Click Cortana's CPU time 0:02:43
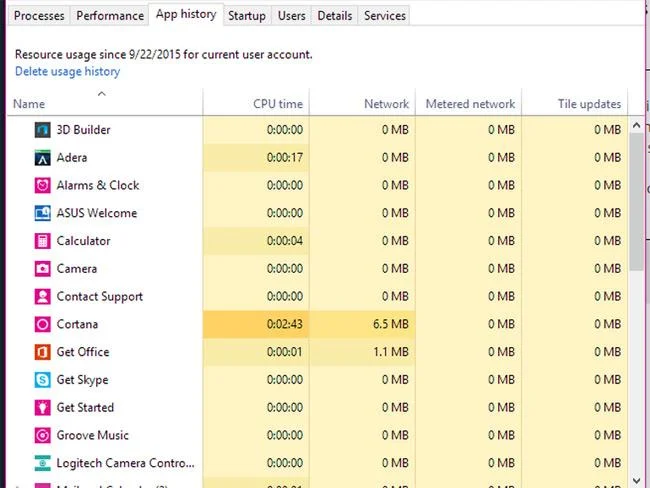Screen dimensions: 650x488 tap(285, 324)
